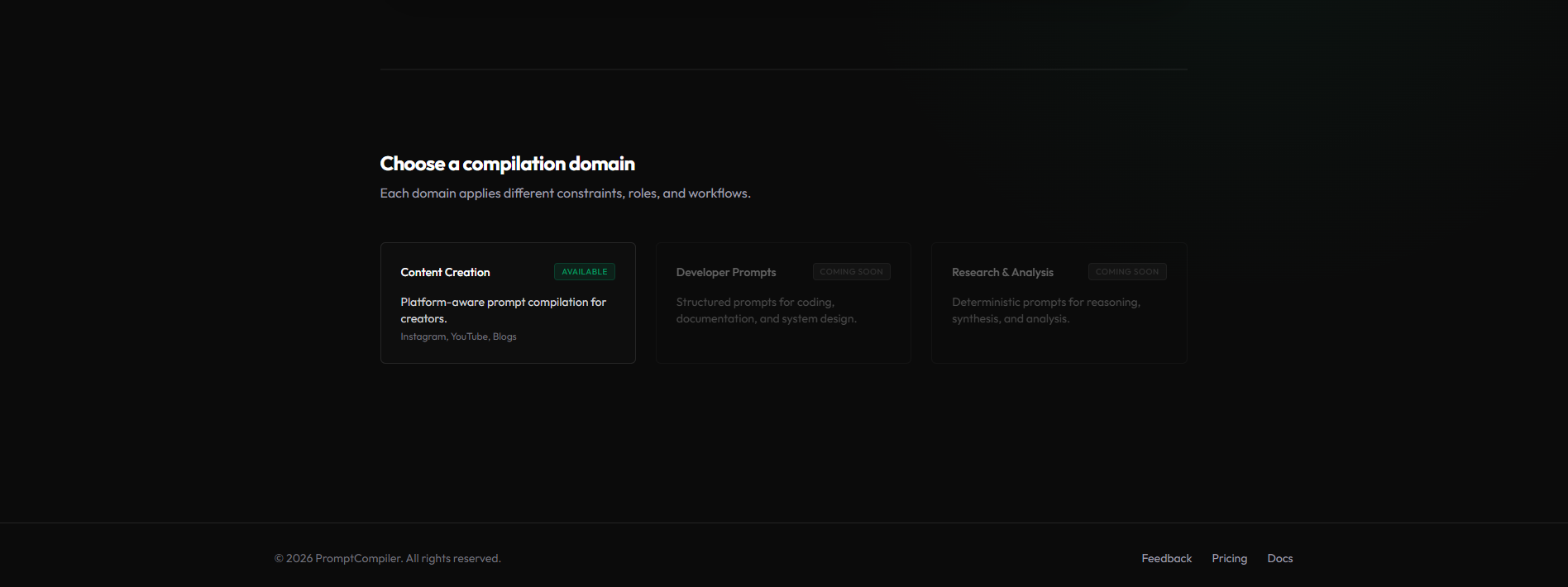Viewport: 1568px width, 587px height.
Task: Click the Choose a compilation domain heading
Action: pyautogui.click(x=507, y=164)
